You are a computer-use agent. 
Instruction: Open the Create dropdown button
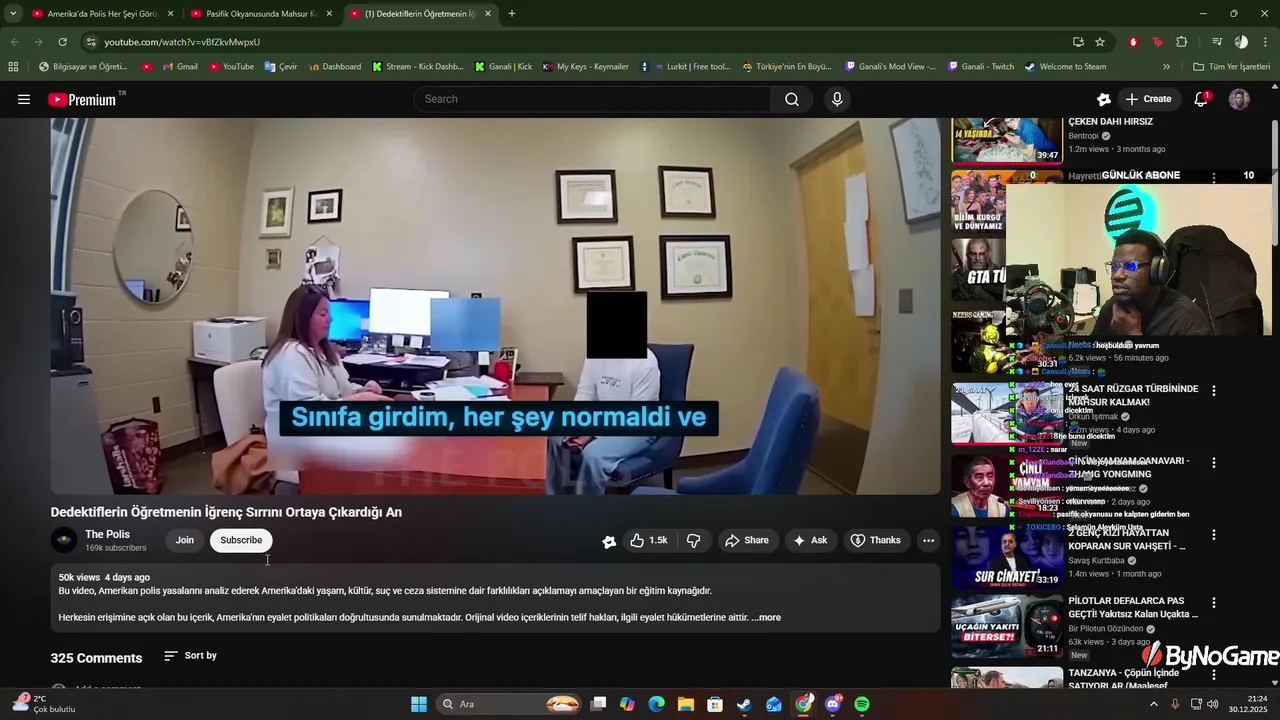[1147, 99]
